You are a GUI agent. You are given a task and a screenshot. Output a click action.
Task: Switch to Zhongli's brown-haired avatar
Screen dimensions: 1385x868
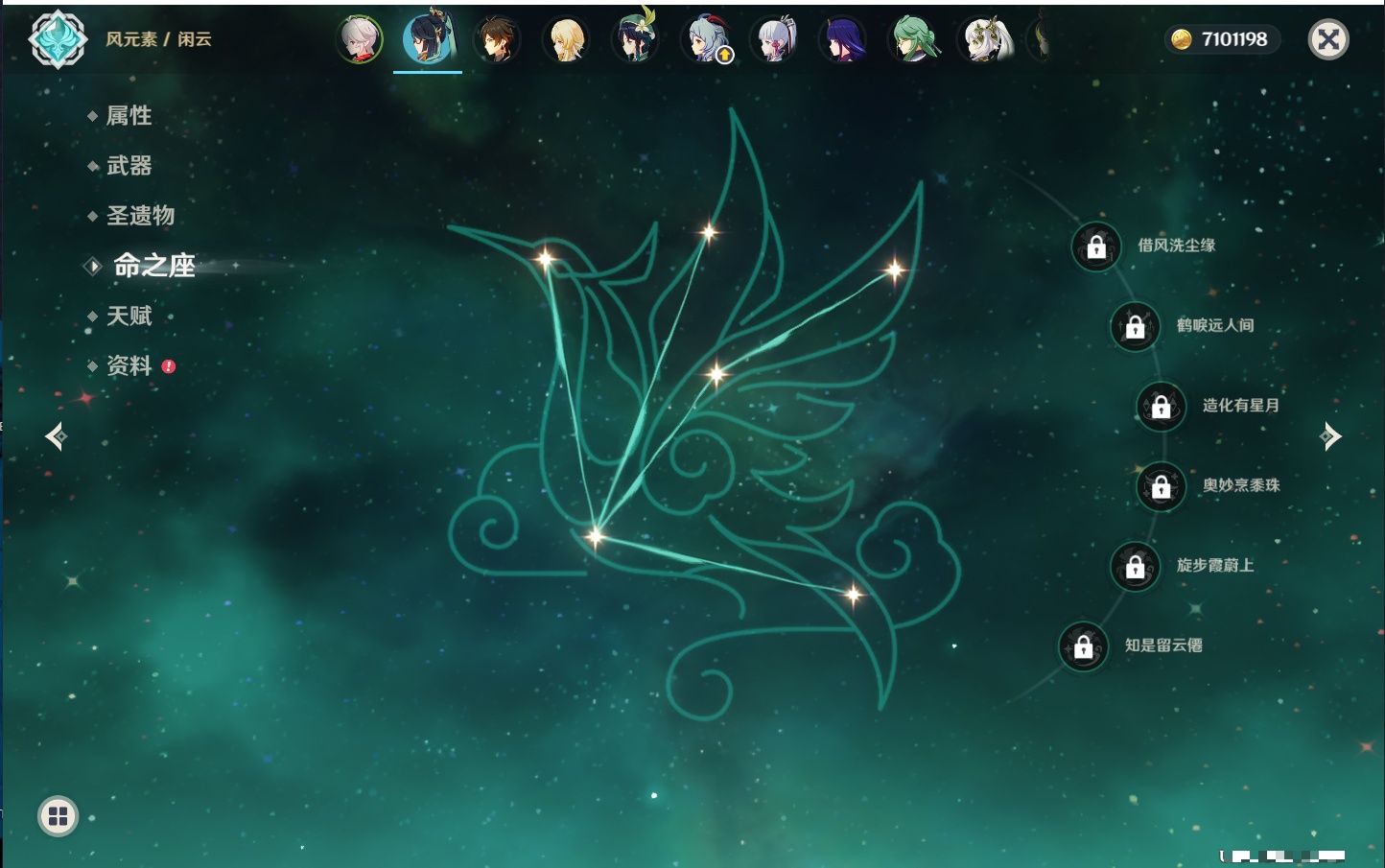[497, 40]
